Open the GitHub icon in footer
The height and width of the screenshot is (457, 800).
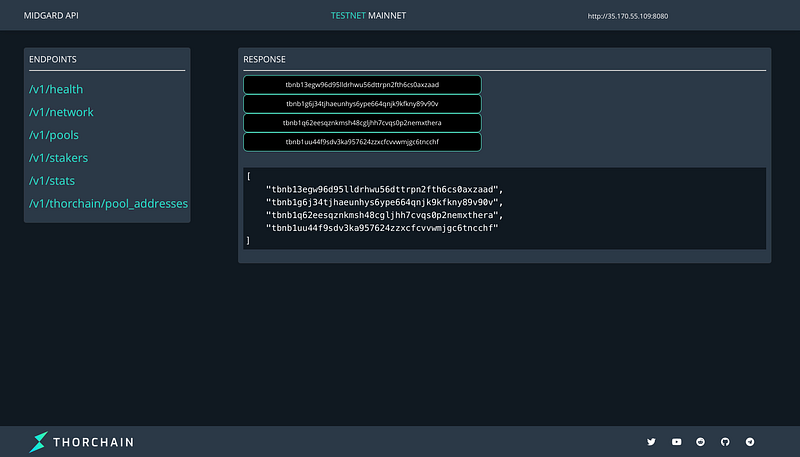tap(725, 442)
